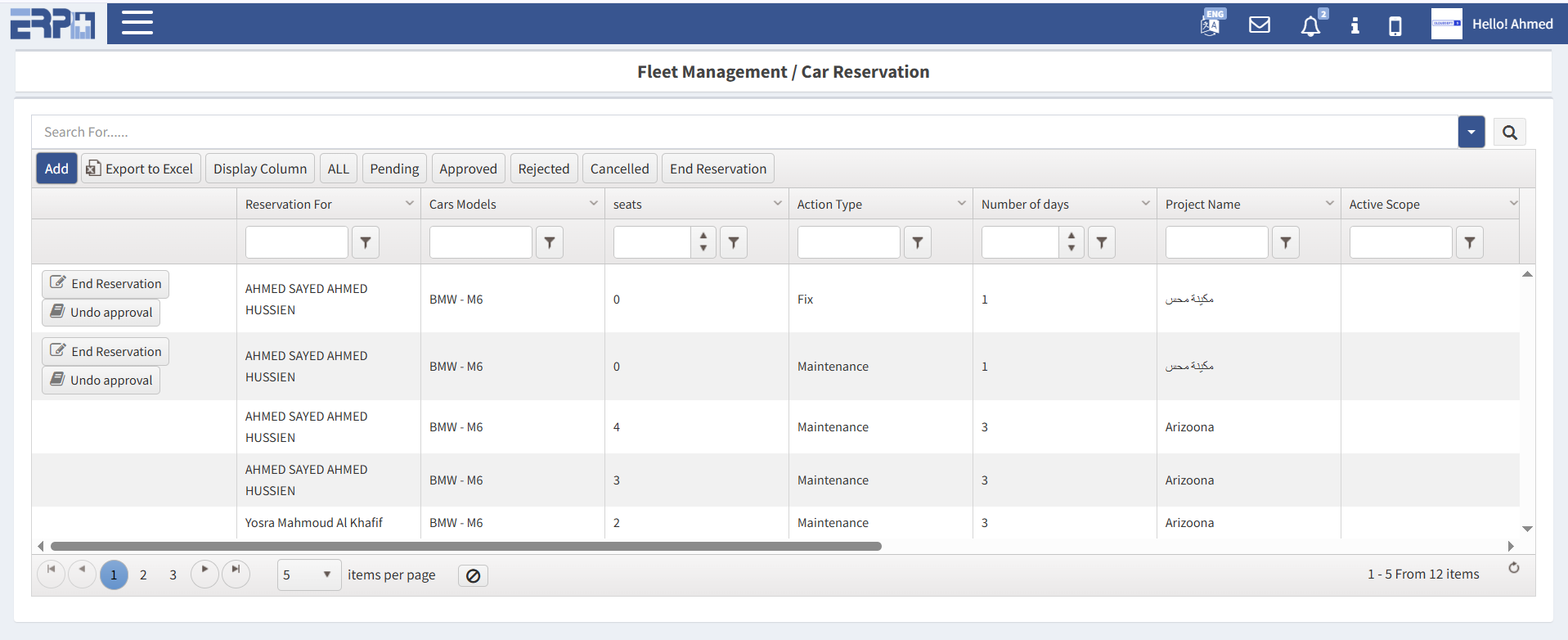Export the table to Excel

coord(141,169)
